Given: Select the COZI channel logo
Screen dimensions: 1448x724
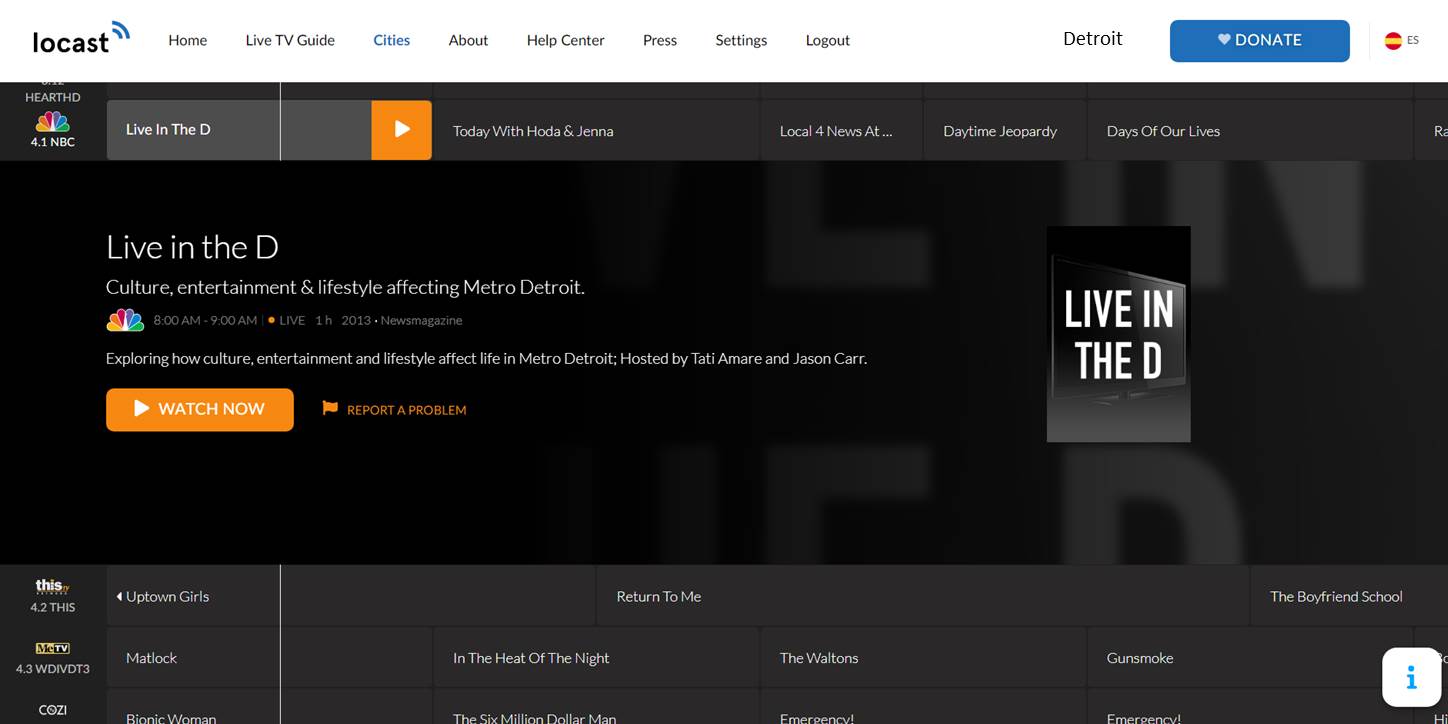Looking at the screenshot, I should click(52, 710).
